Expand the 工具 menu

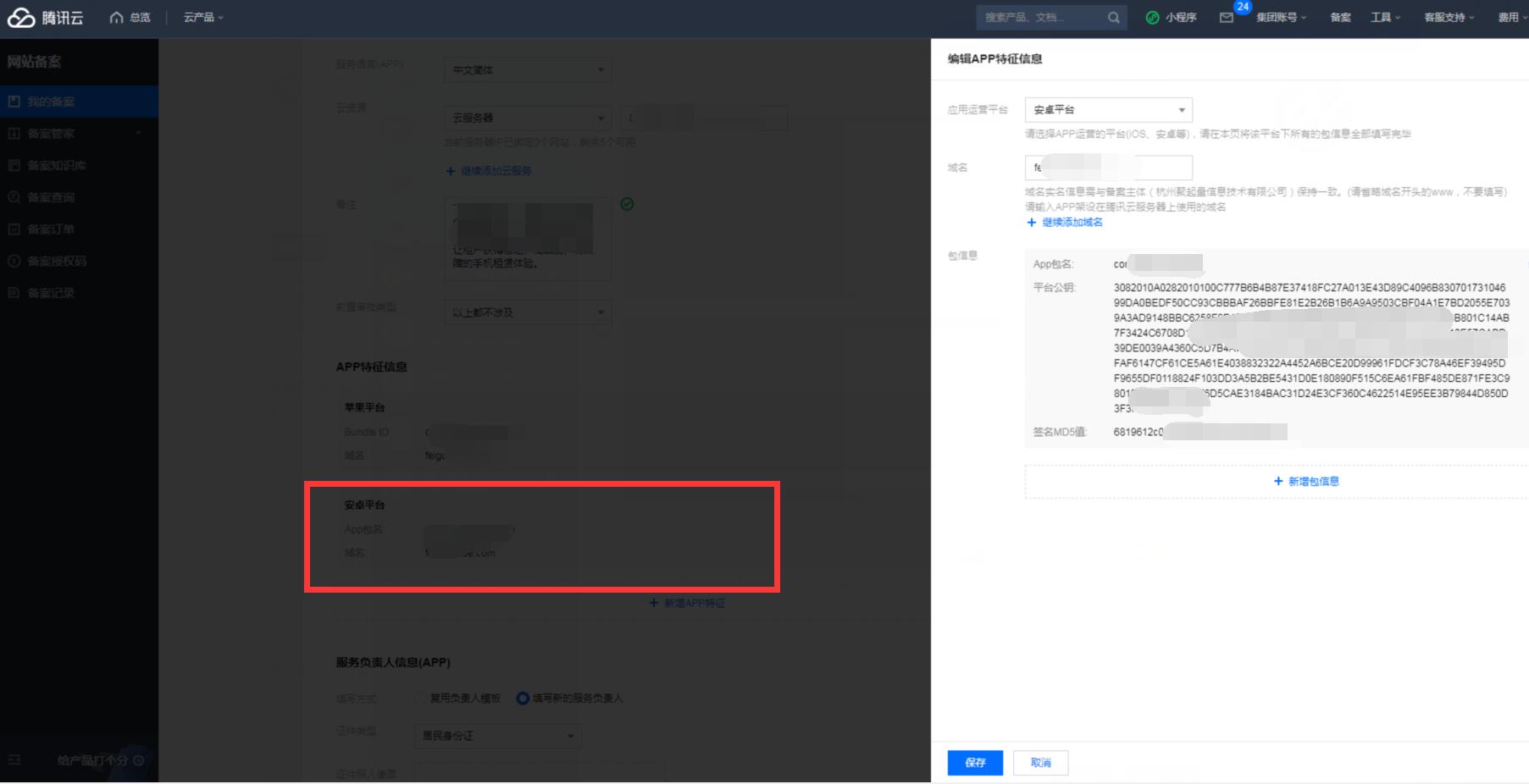pyautogui.click(x=1386, y=18)
